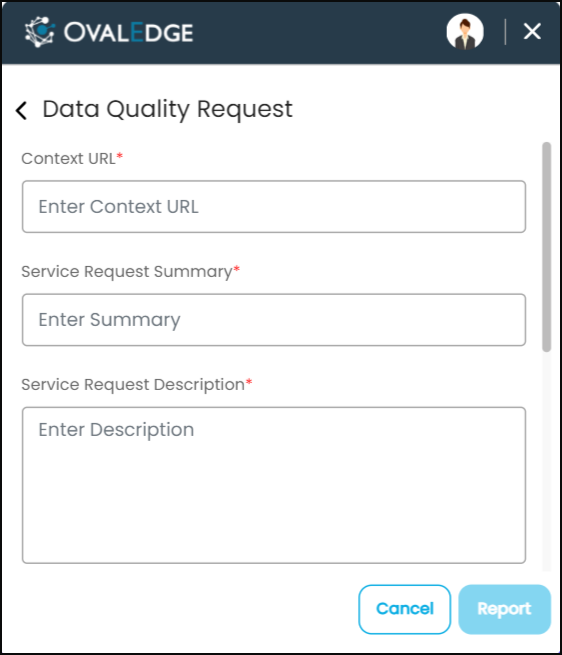
Task: Focus the Enter Context URL input
Action: click(274, 207)
